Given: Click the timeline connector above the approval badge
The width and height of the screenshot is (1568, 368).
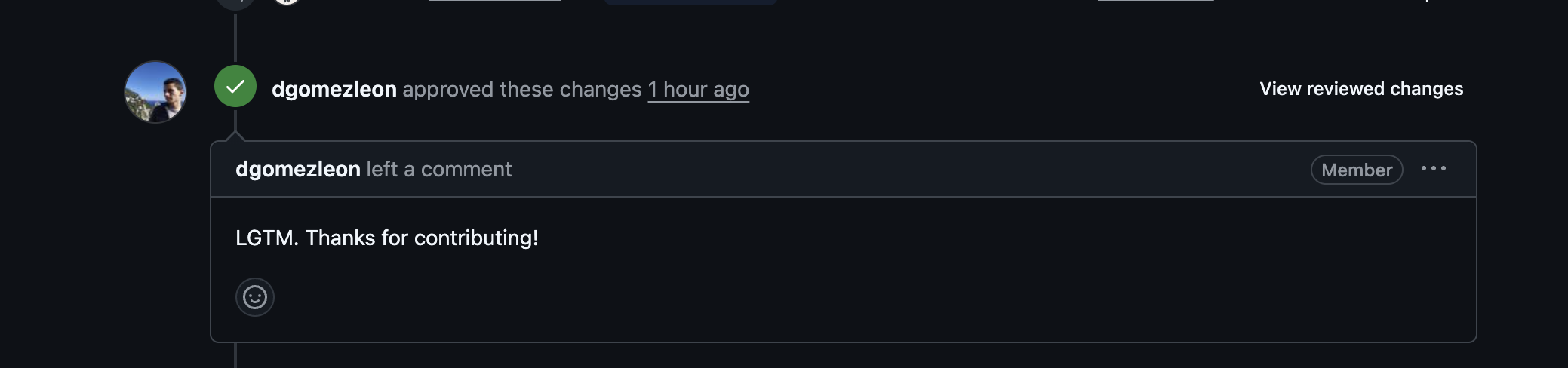Looking at the screenshot, I should (x=235, y=37).
